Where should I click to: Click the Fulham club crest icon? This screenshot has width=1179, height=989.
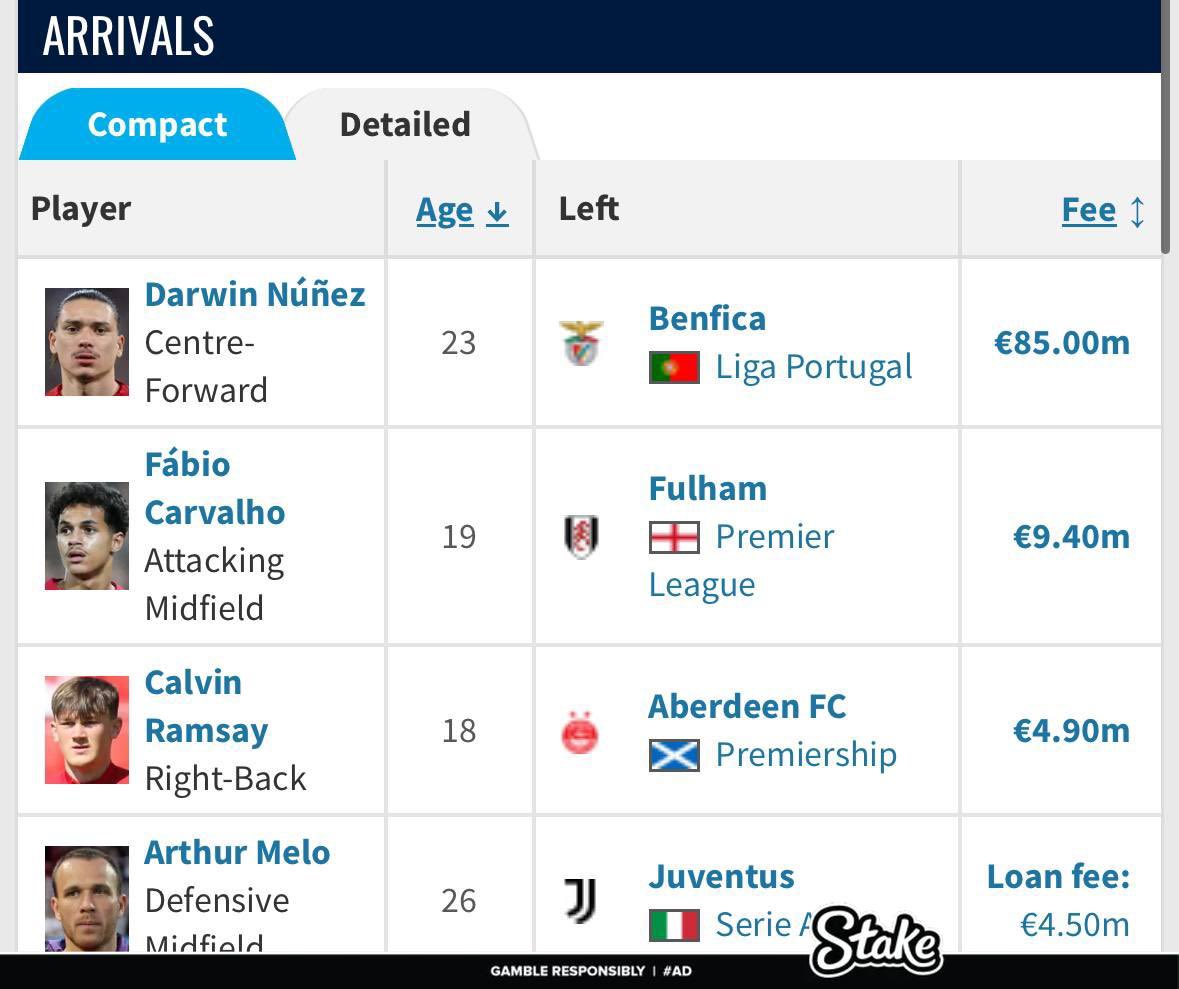coord(581,536)
